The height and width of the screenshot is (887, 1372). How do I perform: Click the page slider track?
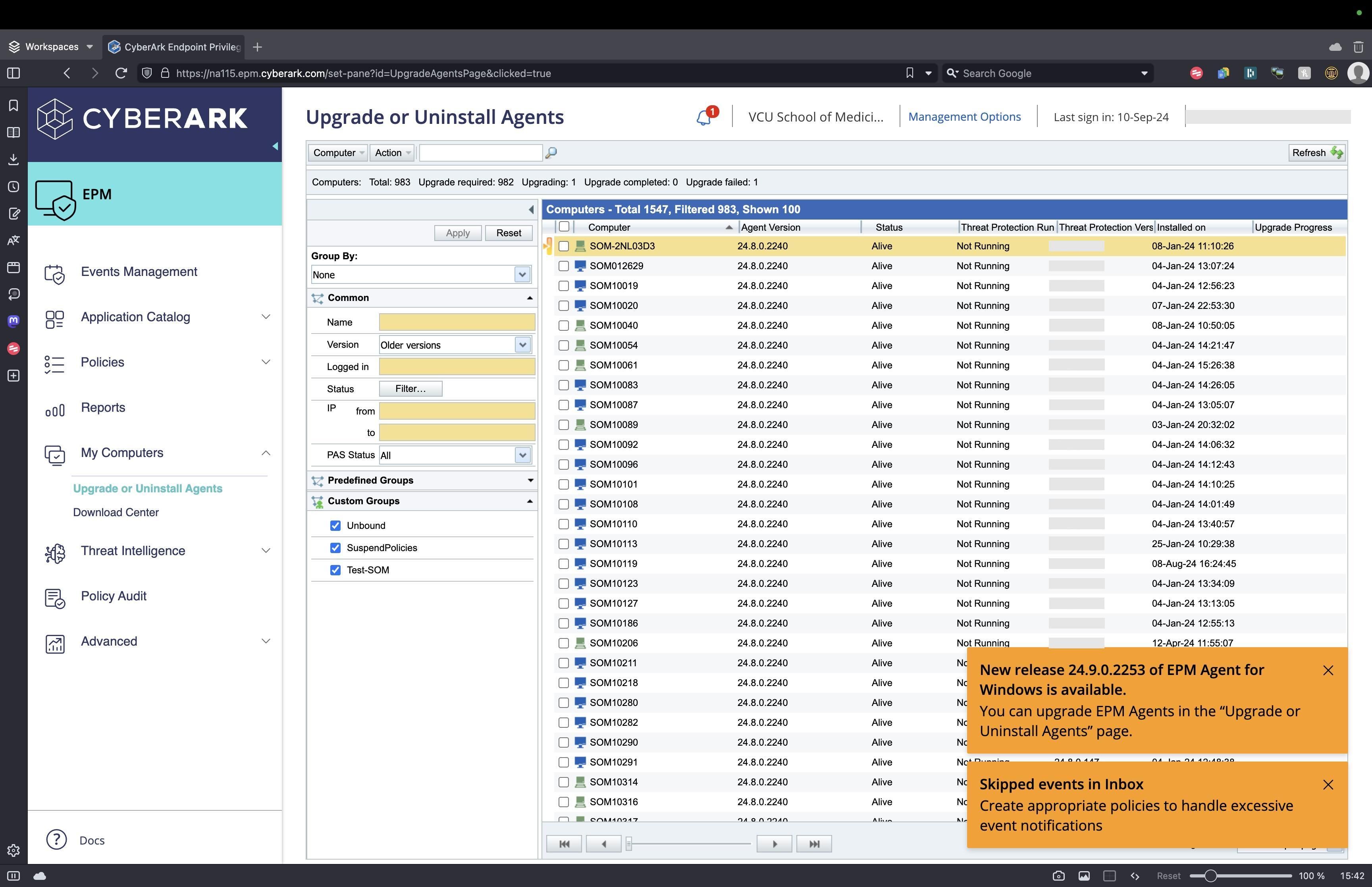tap(691, 844)
